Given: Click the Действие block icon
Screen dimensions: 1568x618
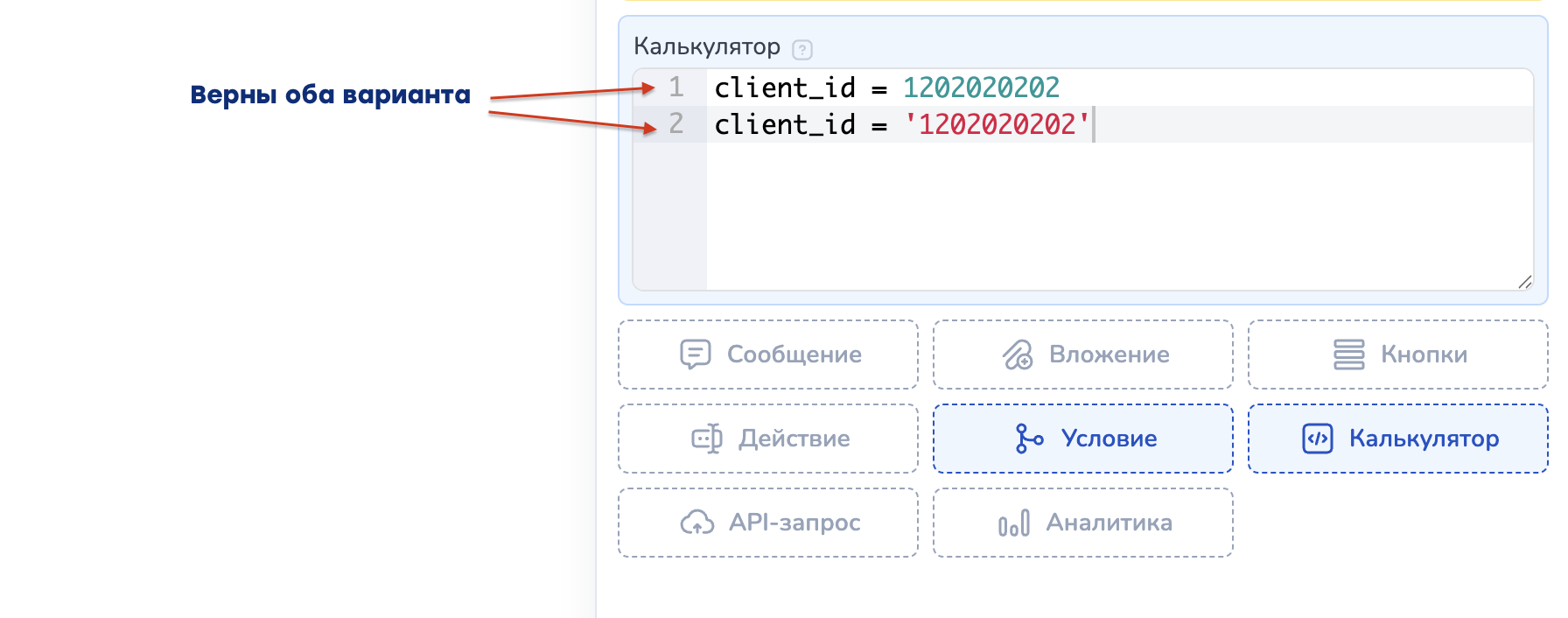Looking at the screenshot, I should pos(707,439).
